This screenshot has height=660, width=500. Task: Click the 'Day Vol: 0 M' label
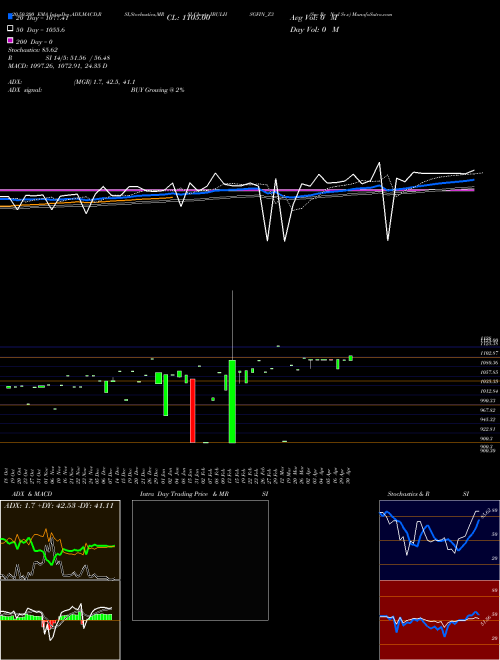[314, 30]
